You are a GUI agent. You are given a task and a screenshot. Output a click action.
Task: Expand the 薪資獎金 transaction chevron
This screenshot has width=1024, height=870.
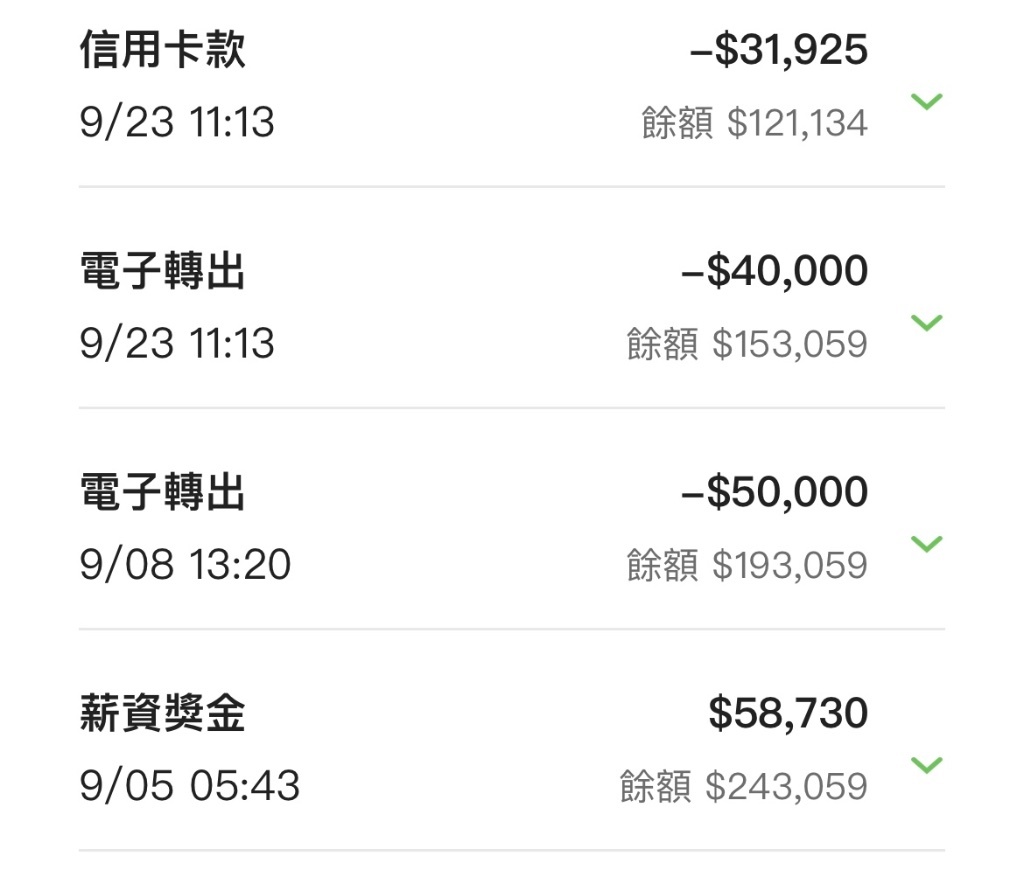[x=927, y=765]
